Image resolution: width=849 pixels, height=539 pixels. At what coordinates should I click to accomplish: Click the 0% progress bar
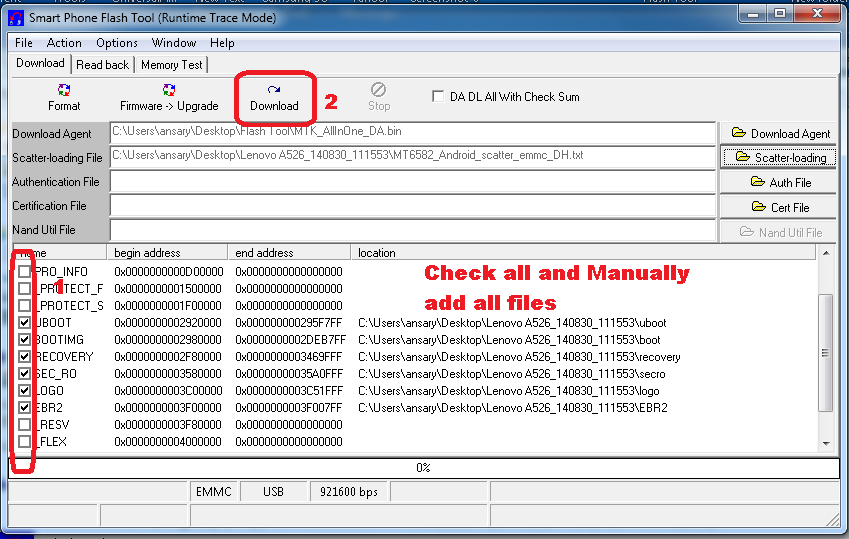[x=424, y=467]
